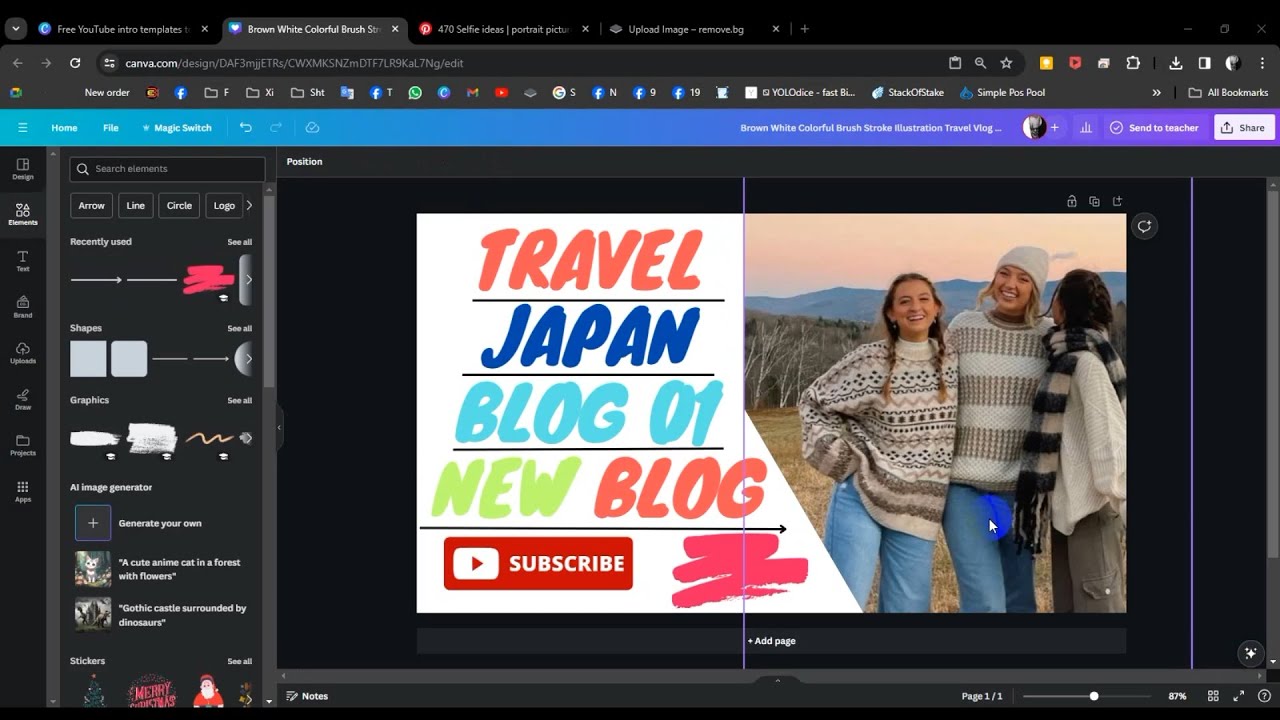Open the File menu
Viewport: 1280px width, 720px height.
click(111, 128)
